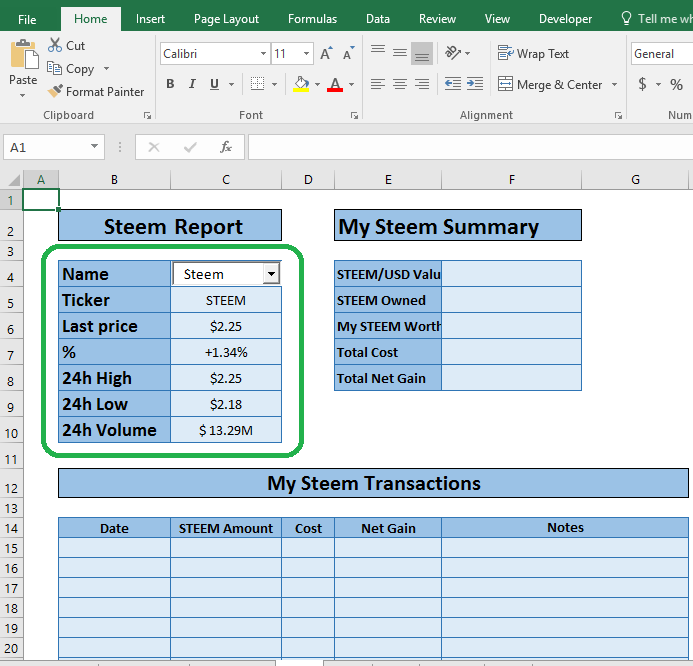Select the $13.29M volume cell
The image size is (693, 666).
tap(226, 430)
